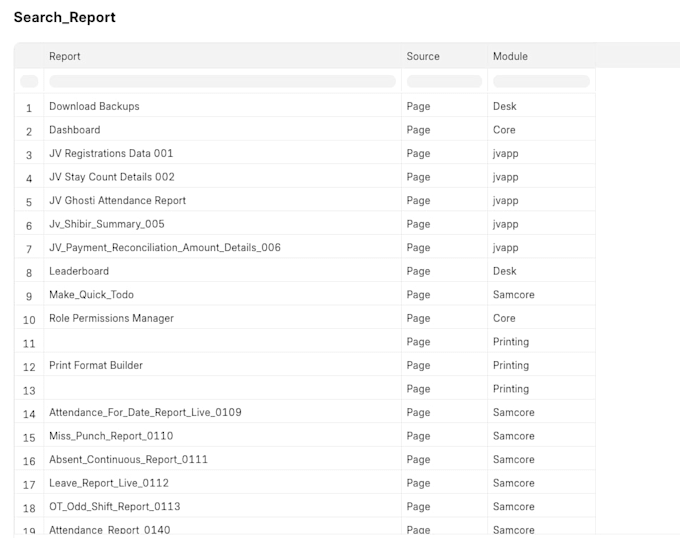
Task: Select Absent_Continuous_Report_0111
Action: [128, 459]
